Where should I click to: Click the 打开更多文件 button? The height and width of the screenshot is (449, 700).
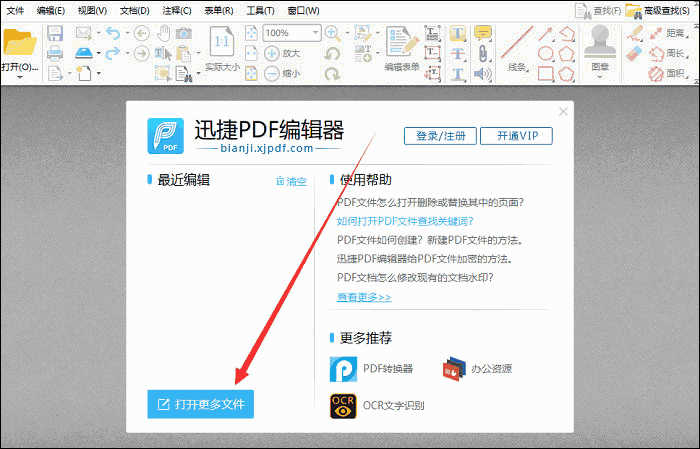pos(200,404)
